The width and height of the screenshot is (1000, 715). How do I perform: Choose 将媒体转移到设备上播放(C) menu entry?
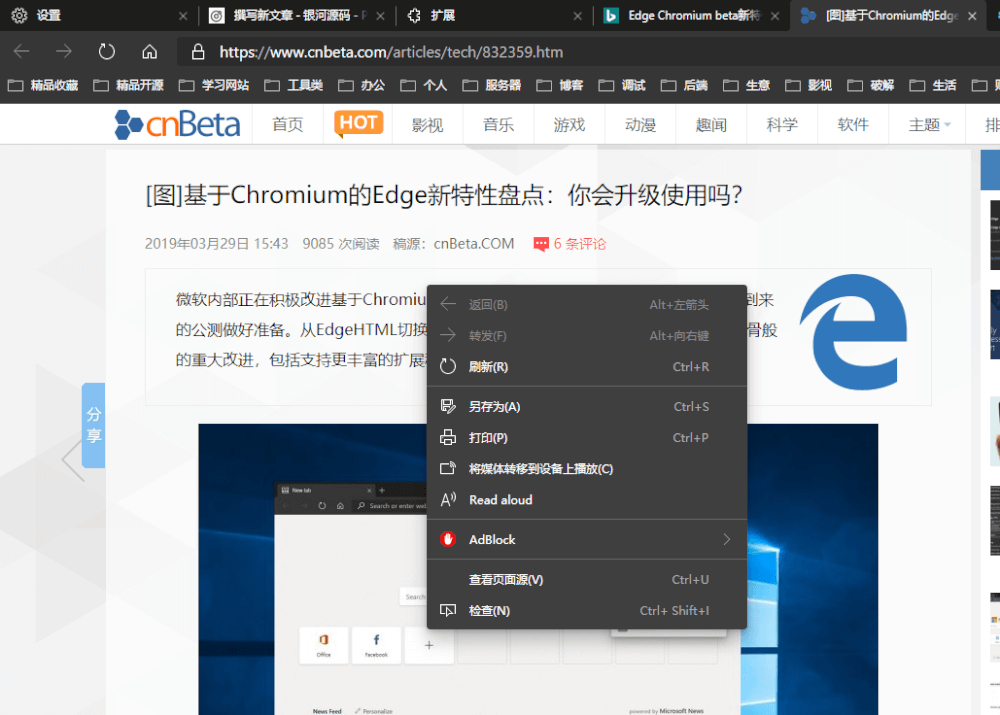pos(587,469)
